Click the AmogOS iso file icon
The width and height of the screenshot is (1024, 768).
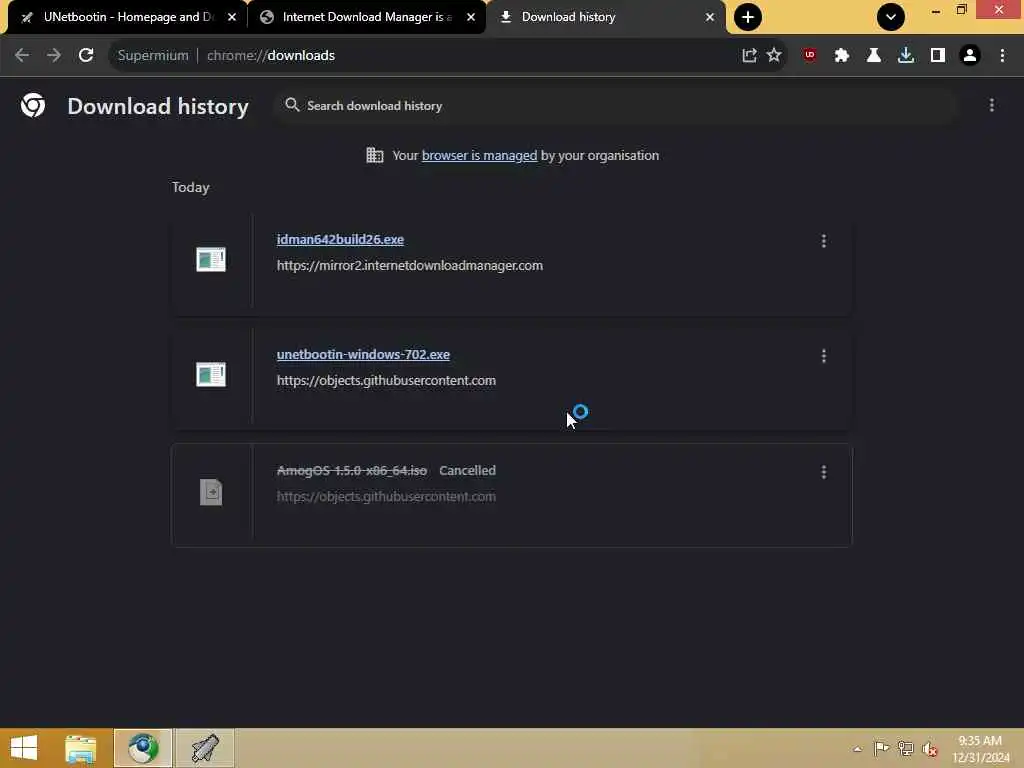click(x=211, y=492)
